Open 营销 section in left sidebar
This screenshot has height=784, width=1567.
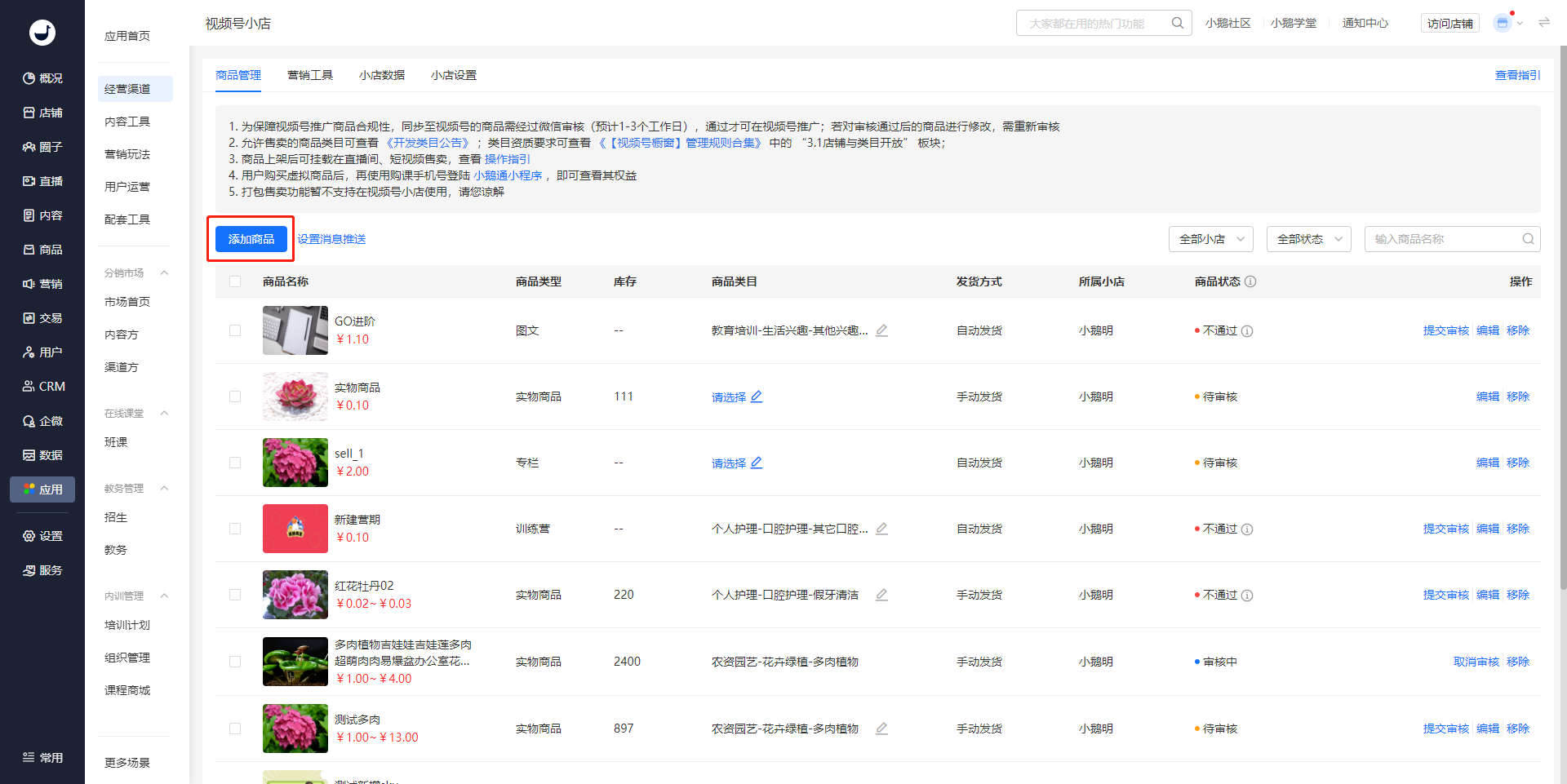tap(42, 284)
